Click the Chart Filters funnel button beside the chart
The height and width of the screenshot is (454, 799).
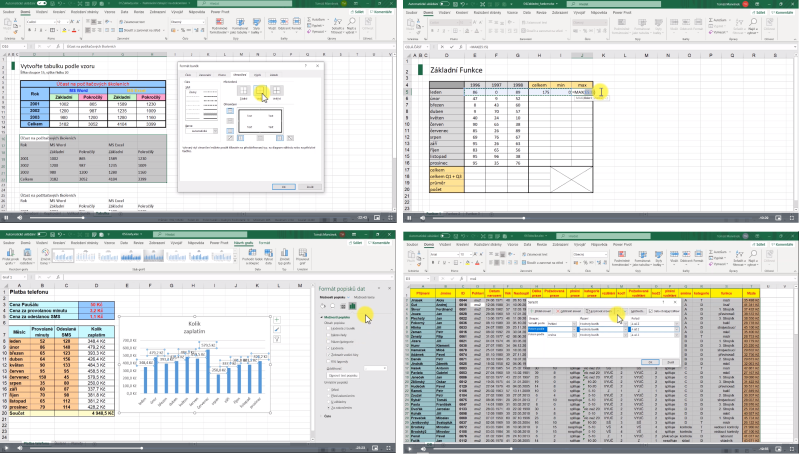tap(277, 339)
